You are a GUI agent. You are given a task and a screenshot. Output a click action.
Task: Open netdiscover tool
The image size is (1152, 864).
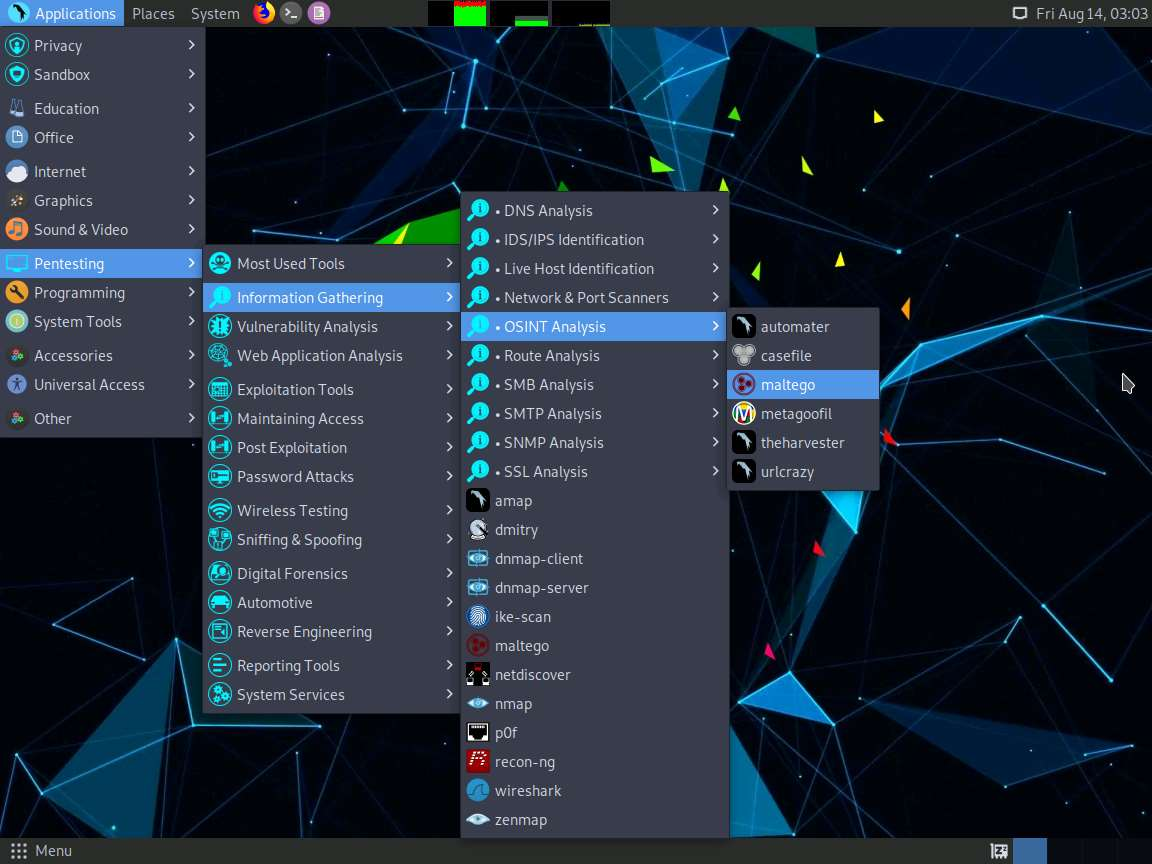click(594, 674)
